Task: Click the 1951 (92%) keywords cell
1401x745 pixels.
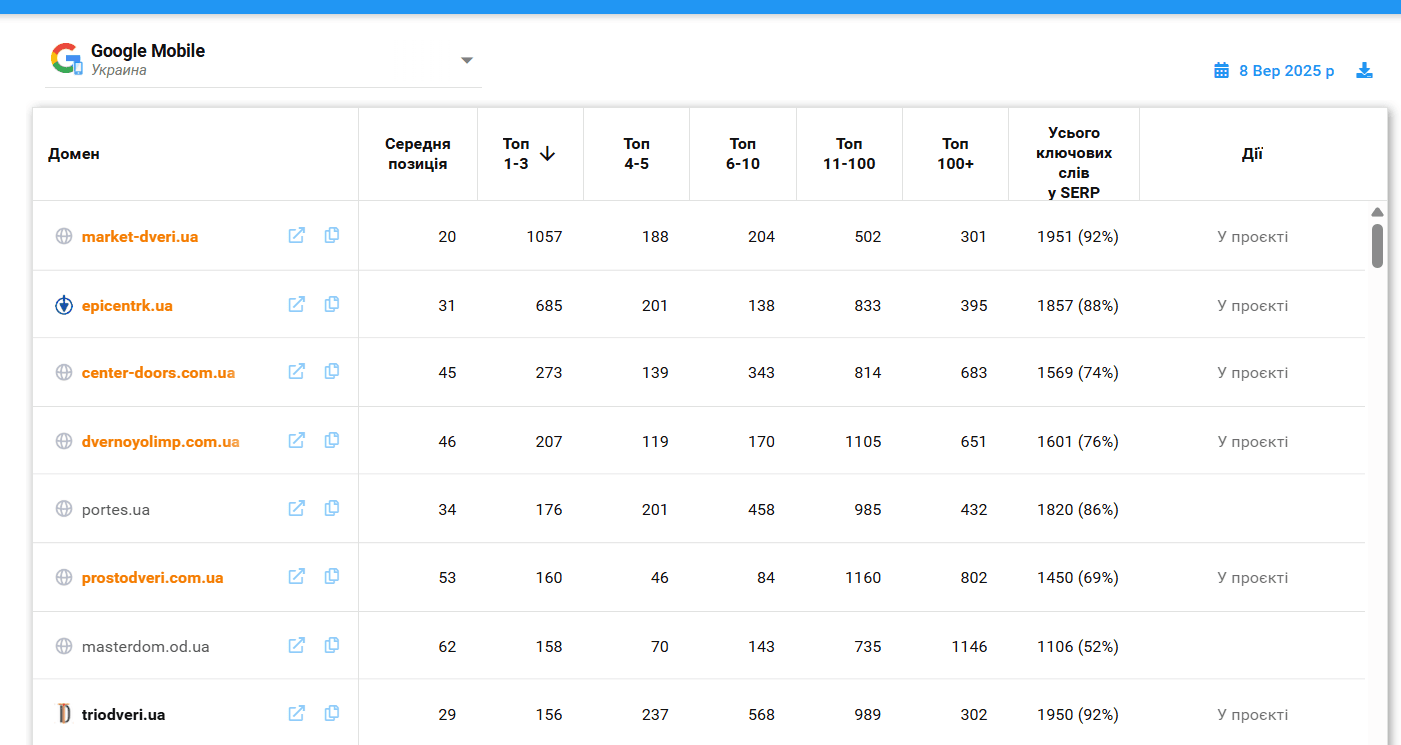Action: [x=1078, y=237]
